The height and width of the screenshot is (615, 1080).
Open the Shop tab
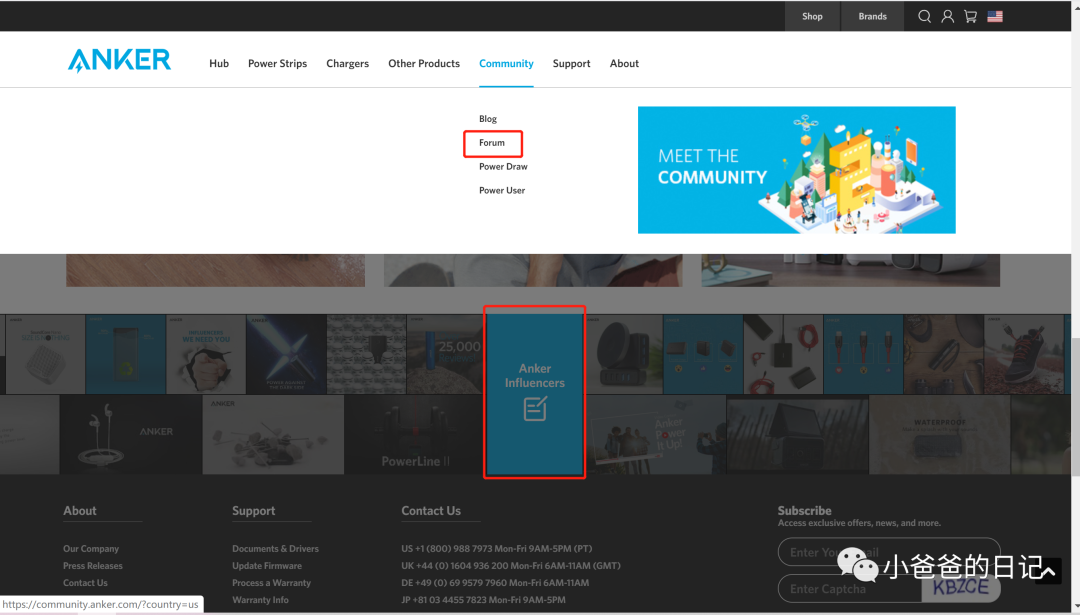point(812,16)
